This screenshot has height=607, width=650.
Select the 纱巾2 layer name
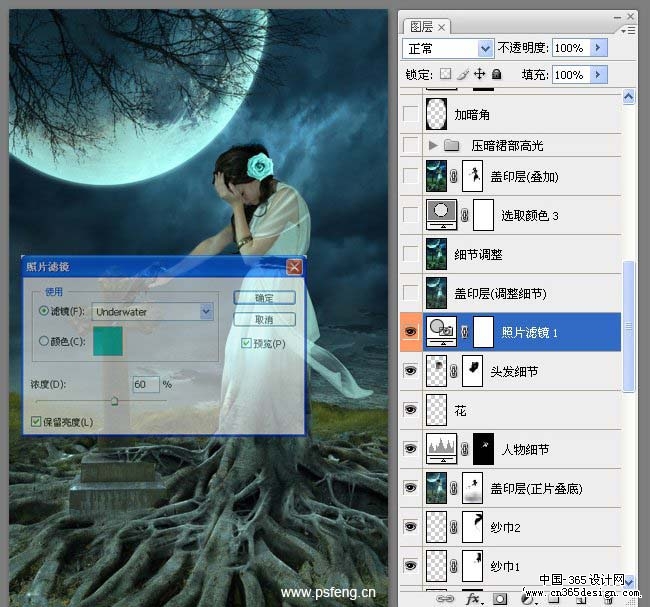click(505, 527)
